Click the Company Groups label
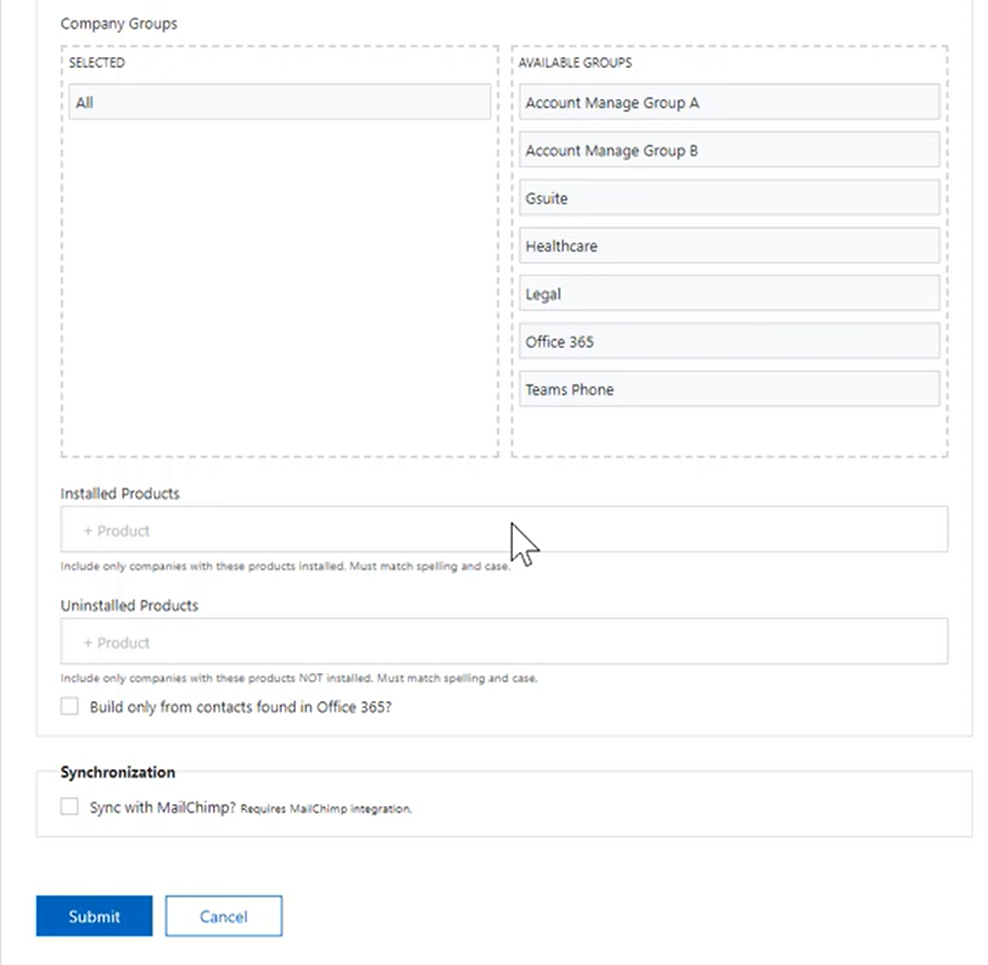988x965 pixels. [x=118, y=24]
